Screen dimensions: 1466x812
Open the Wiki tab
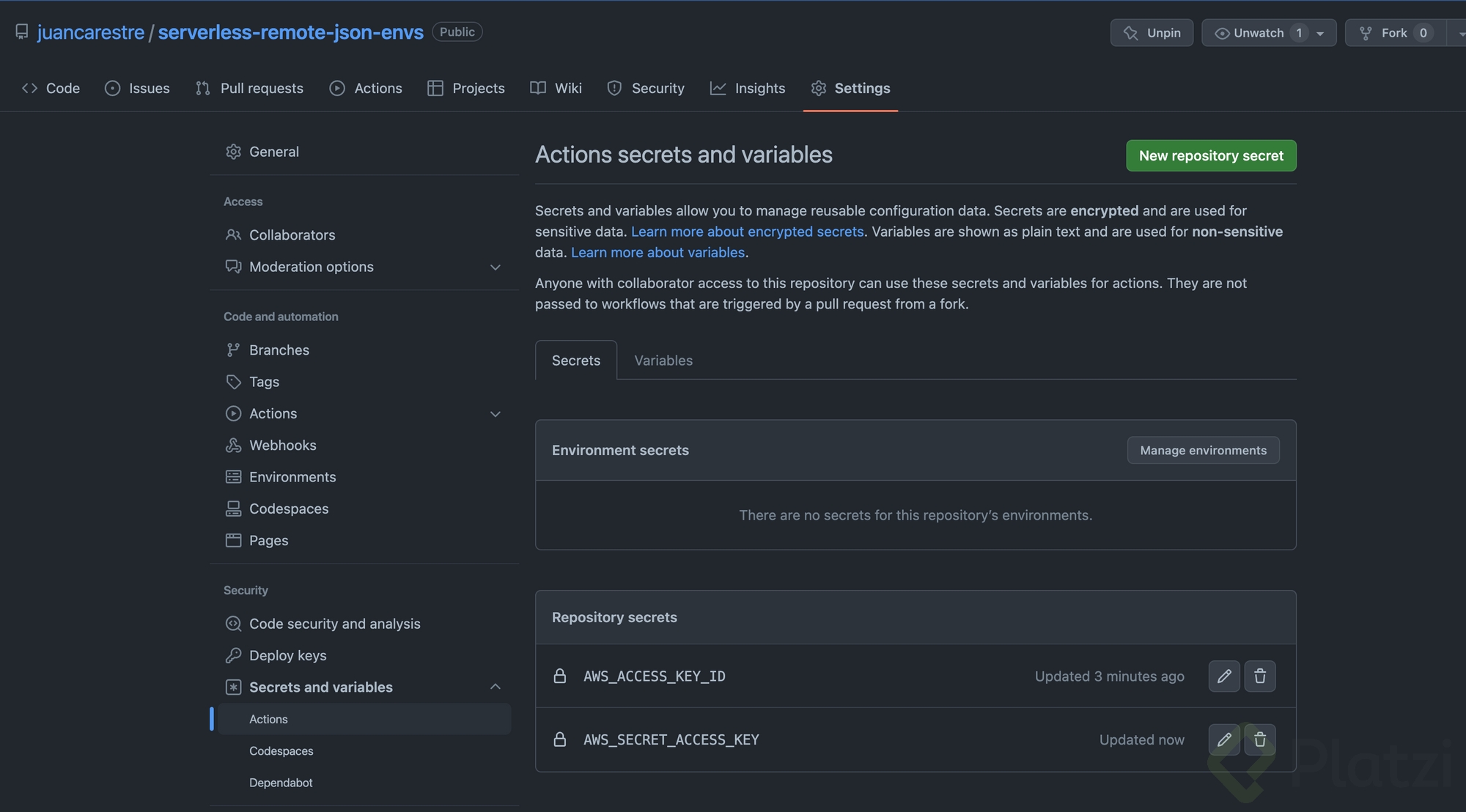(x=556, y=88)
